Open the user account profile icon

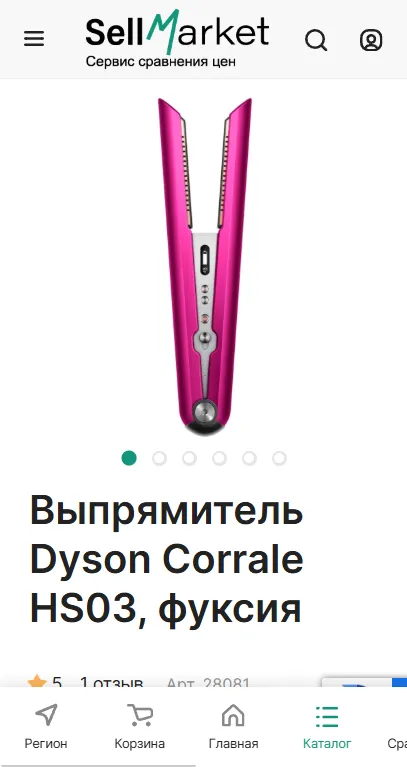point(371,40)
